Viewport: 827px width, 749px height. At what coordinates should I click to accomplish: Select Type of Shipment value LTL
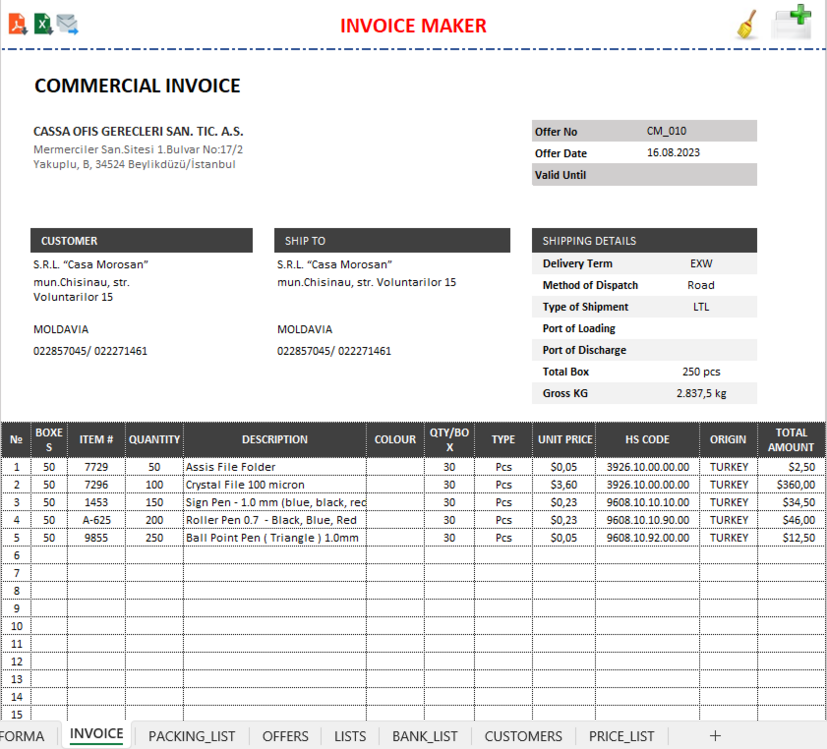(701, 306)
